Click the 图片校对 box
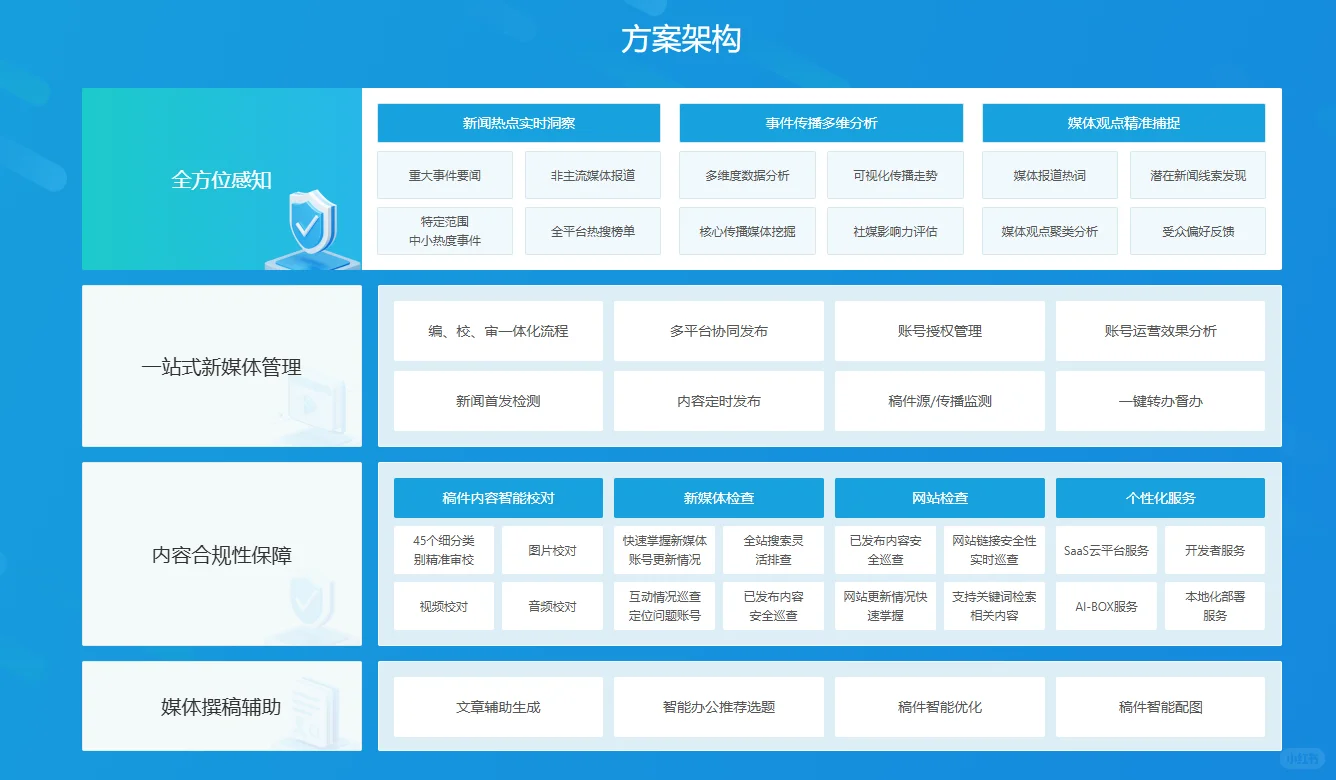 click(553, 550)
